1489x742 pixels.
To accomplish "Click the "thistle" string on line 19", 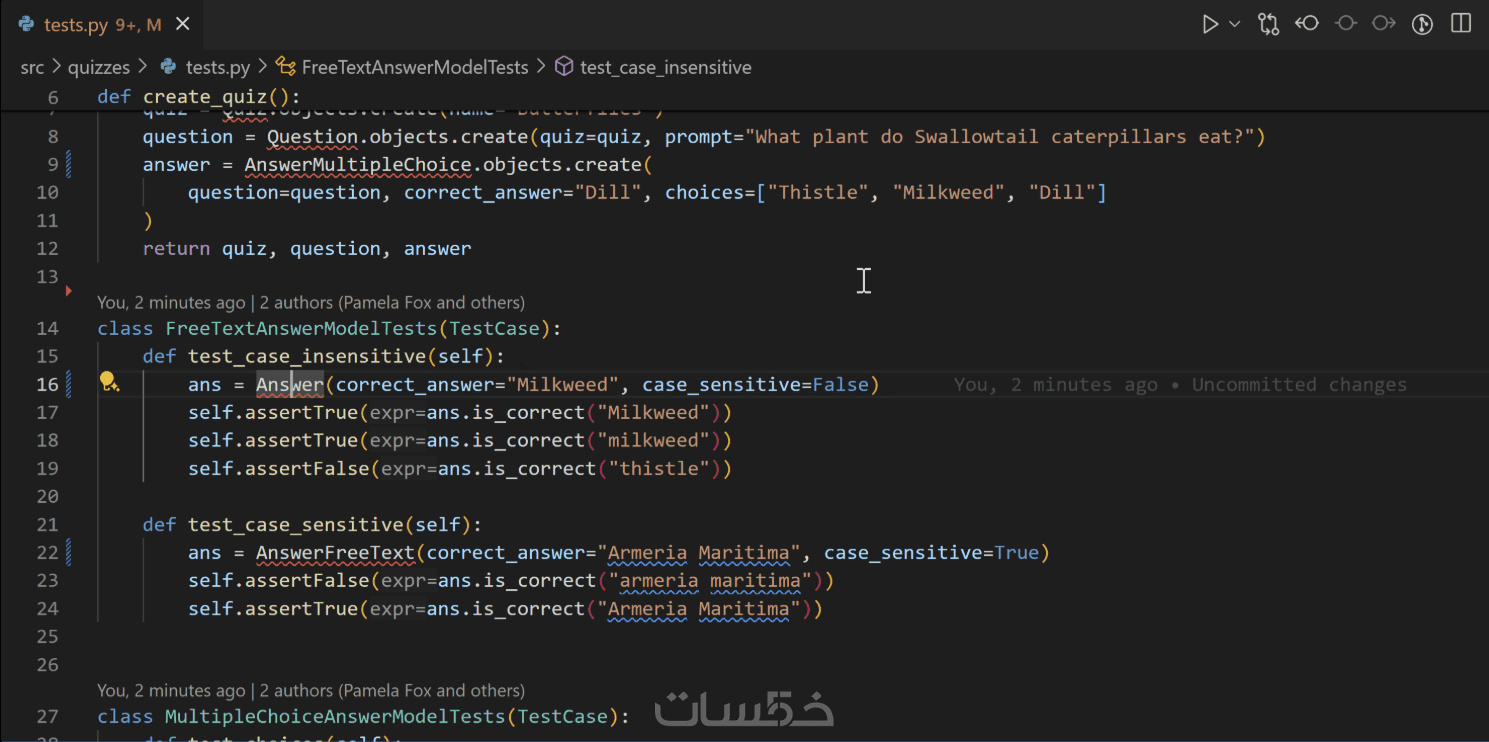I will point(659,468).
